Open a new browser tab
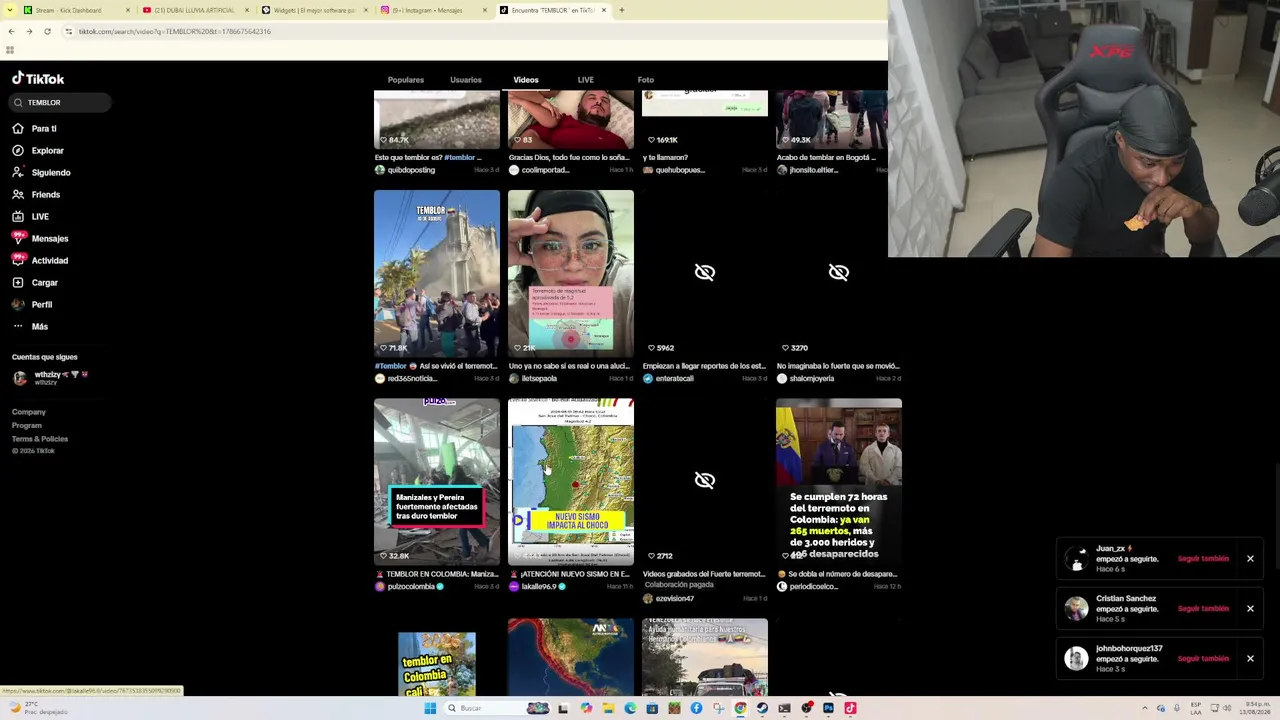 tap(621, 10)
